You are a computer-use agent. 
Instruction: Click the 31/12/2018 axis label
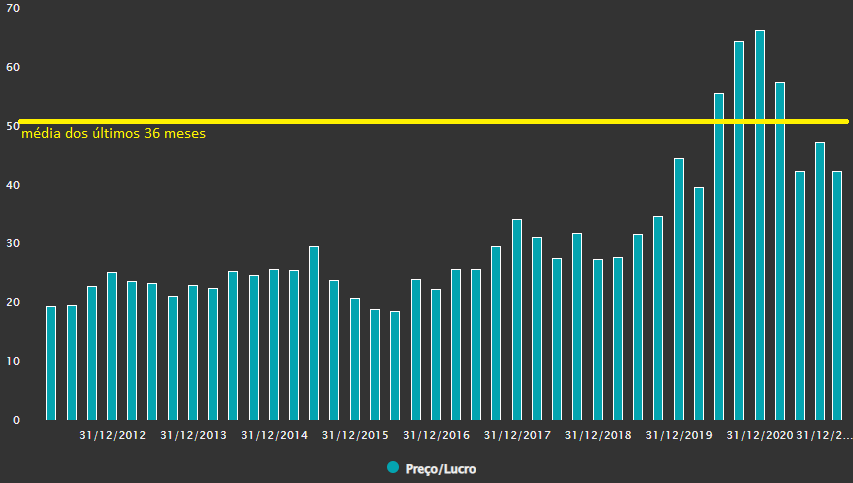point(598,435)
